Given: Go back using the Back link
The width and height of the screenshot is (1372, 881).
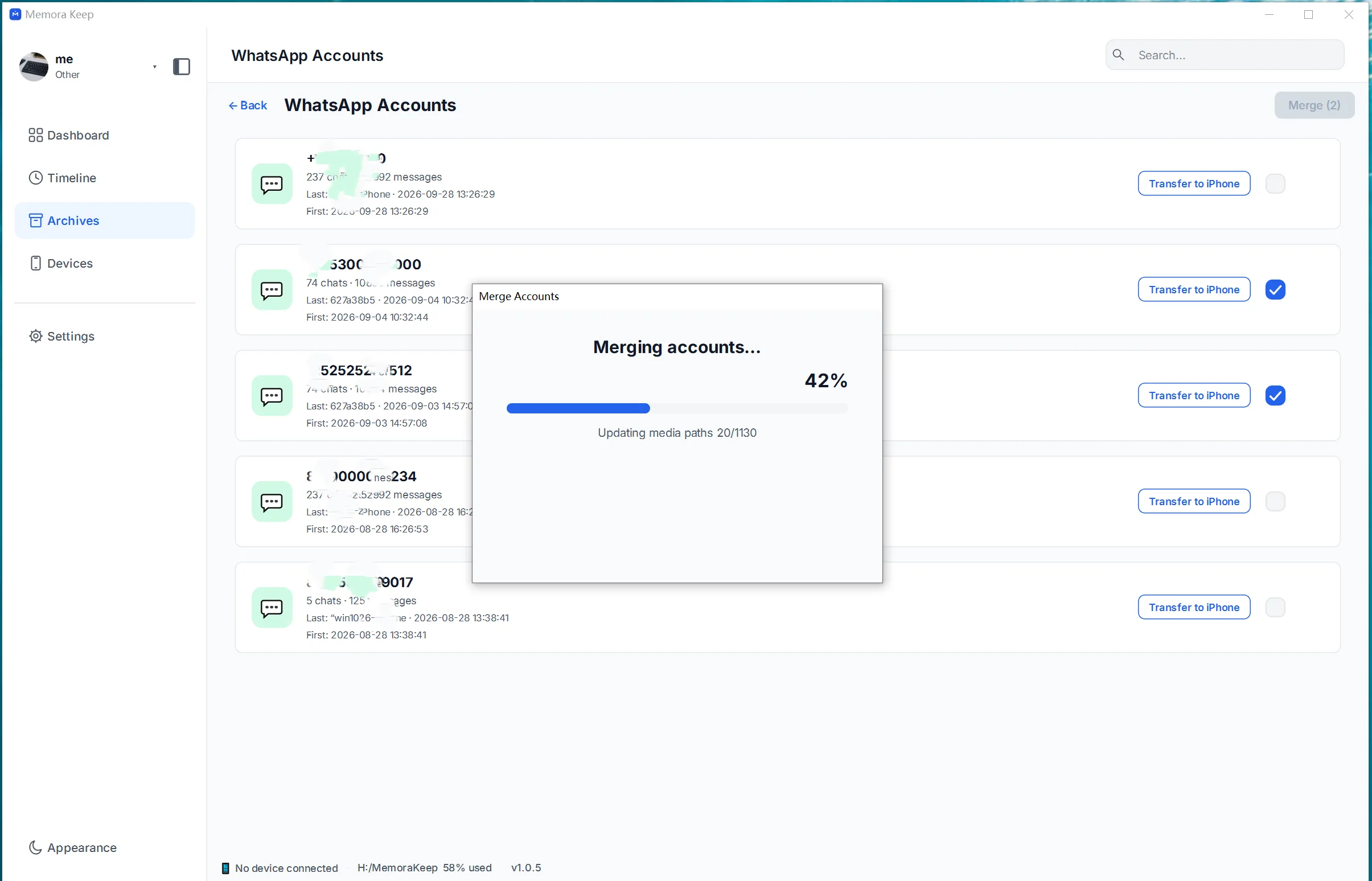Looking at the screenshot, I should 248,105.
